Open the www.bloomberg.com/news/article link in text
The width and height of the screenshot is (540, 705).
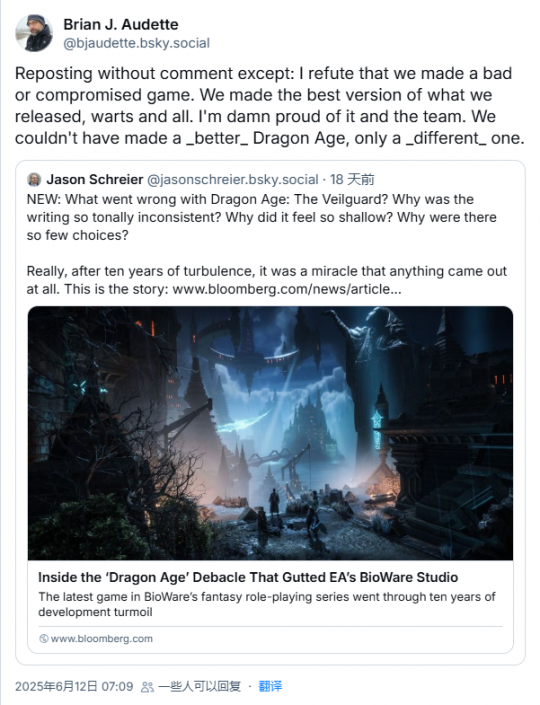click(287, 289)
